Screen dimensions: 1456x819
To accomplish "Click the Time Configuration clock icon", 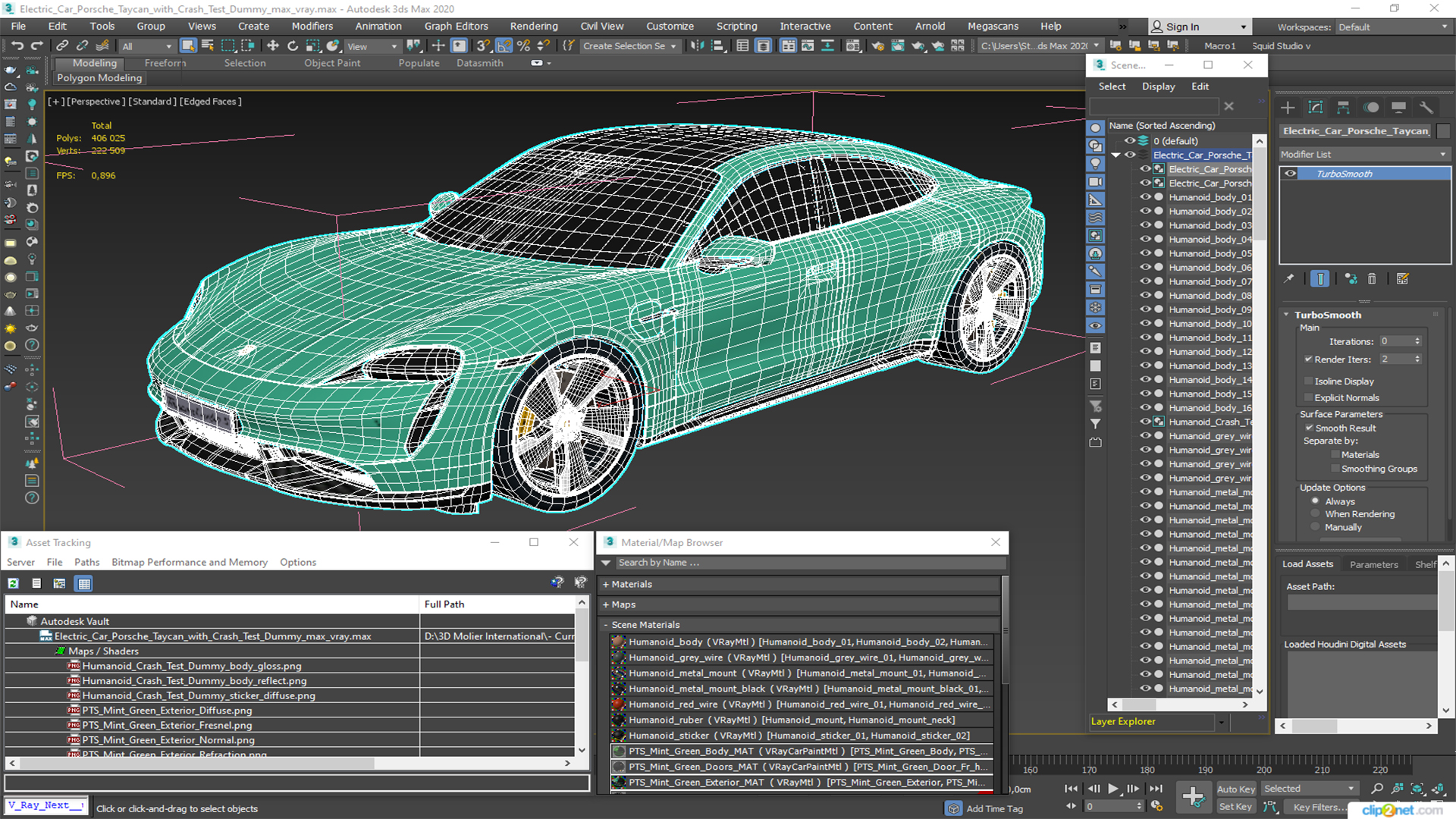I will pyautogui.click(x=1156, y=806).
